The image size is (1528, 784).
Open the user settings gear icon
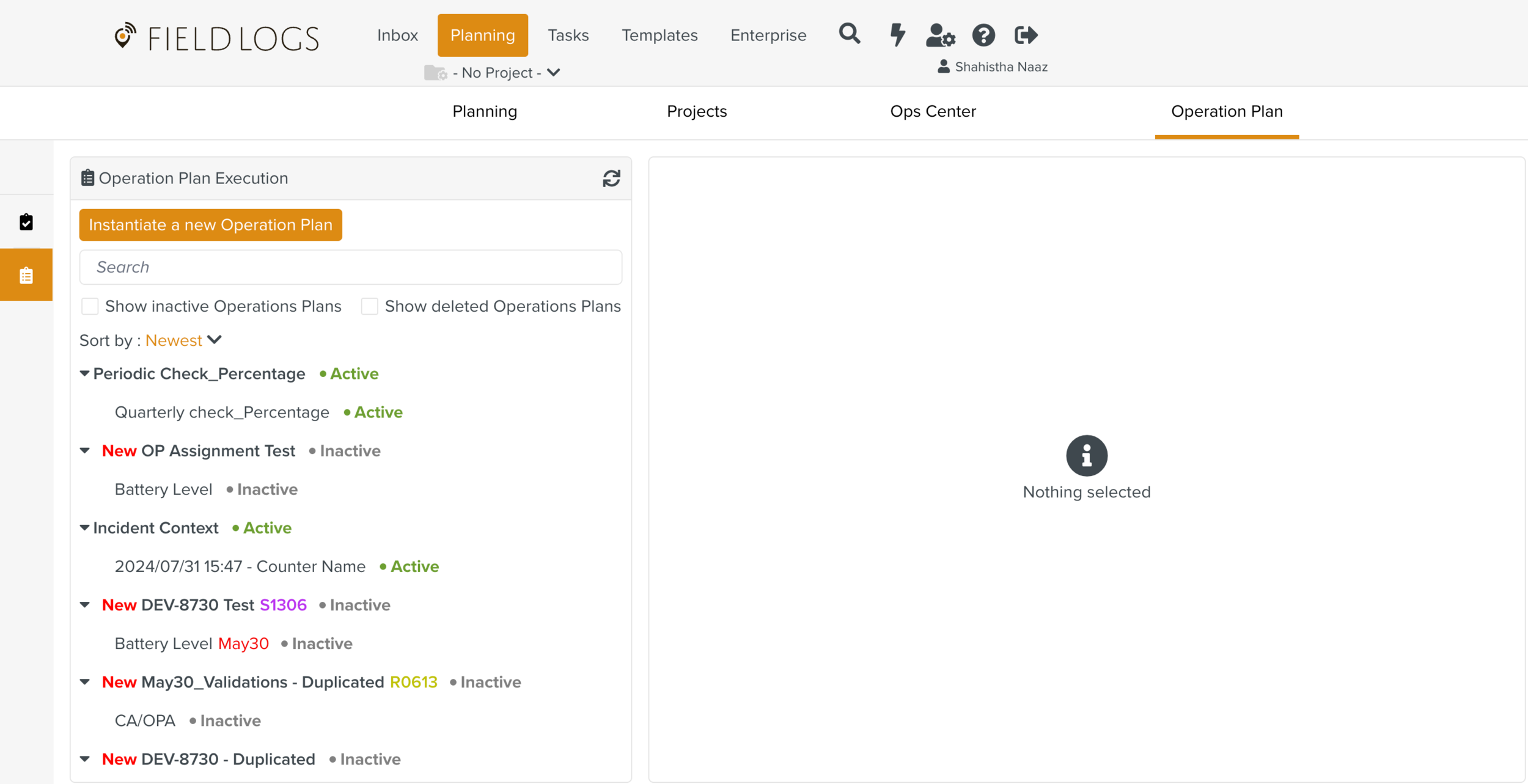tap(940, 35)
